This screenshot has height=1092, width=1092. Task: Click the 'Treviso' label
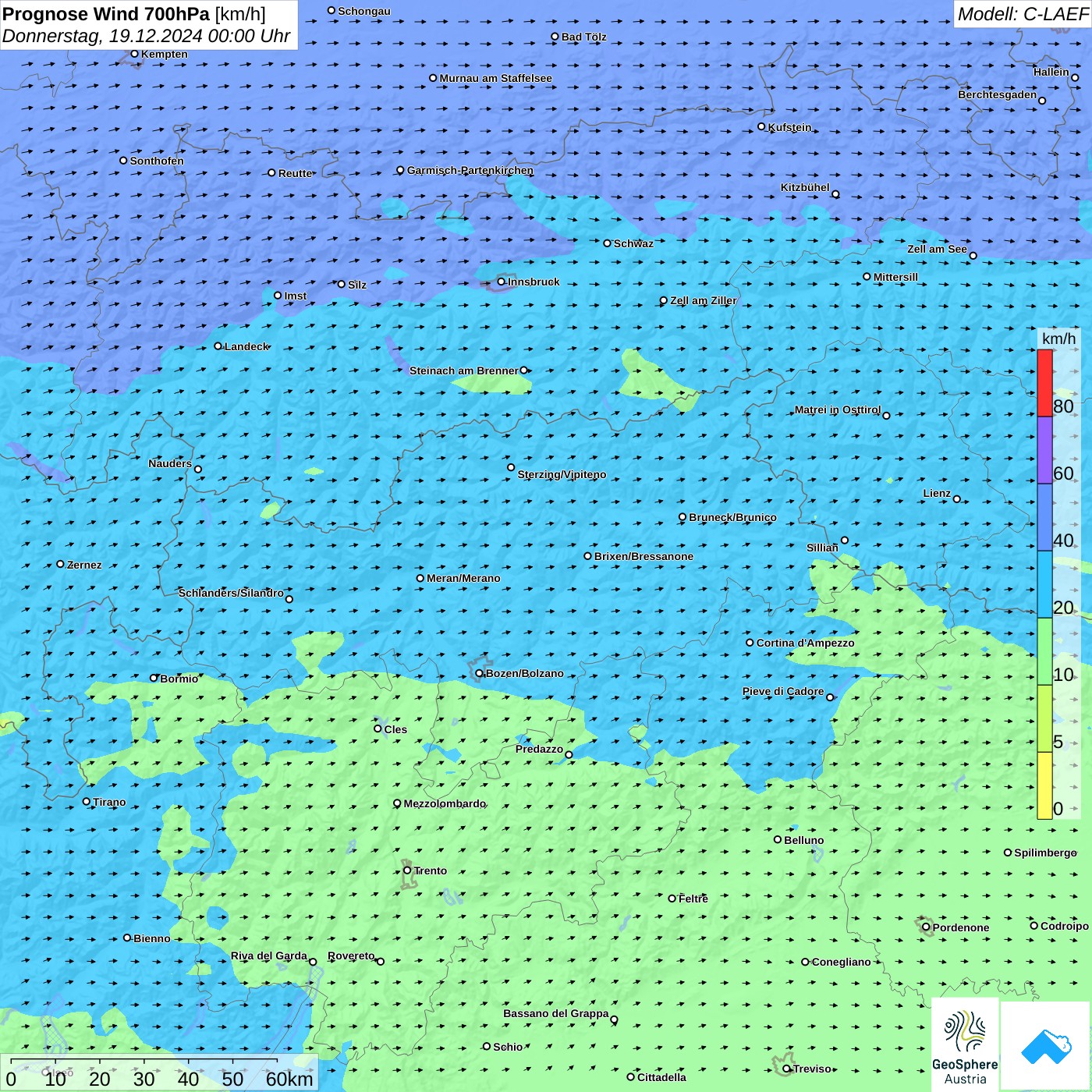pyautogui.click(x=812, y=1069)
